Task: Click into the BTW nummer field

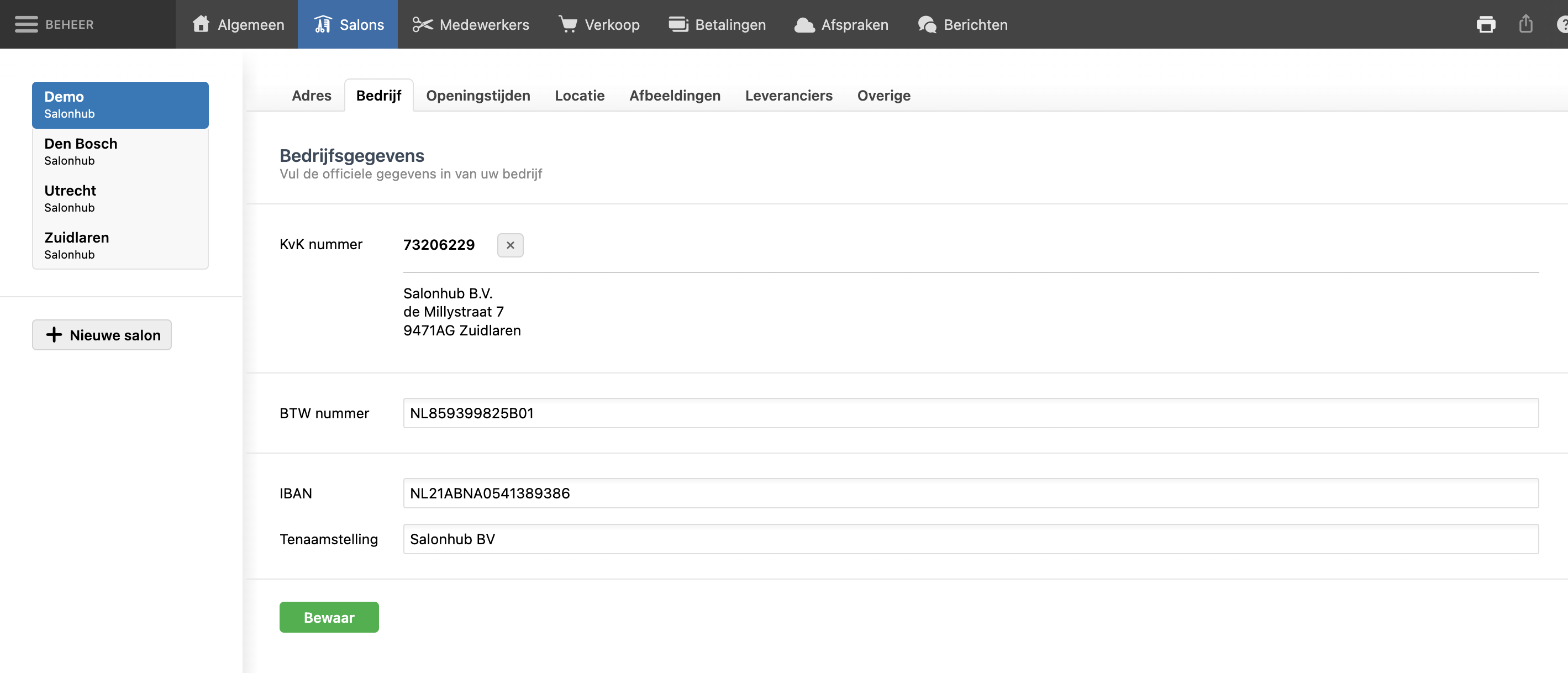Action: click(970, 413)
